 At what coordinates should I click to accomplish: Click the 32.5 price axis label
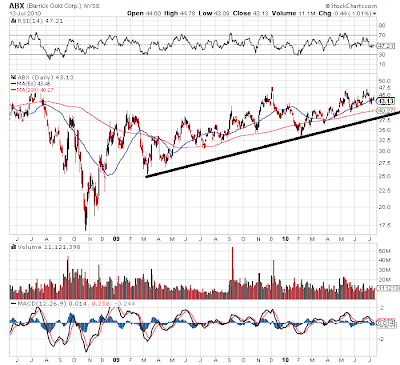click(385, 140)
